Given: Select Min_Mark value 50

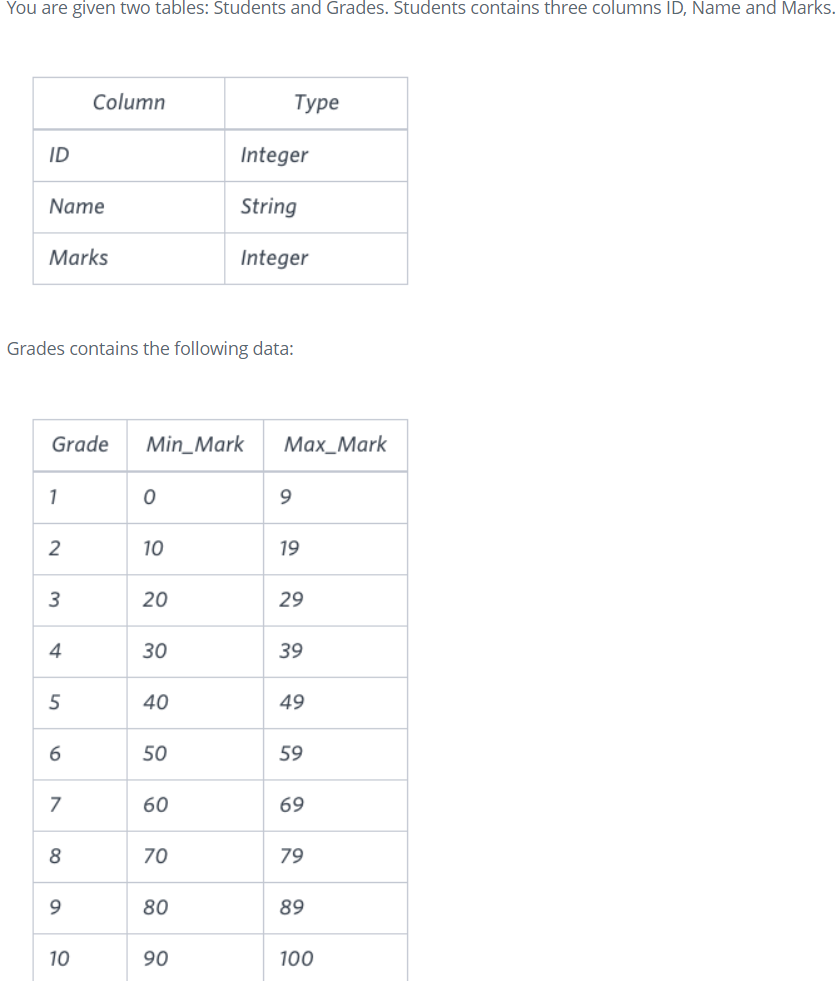Looking at the screenshot, I should coord(195,754).
